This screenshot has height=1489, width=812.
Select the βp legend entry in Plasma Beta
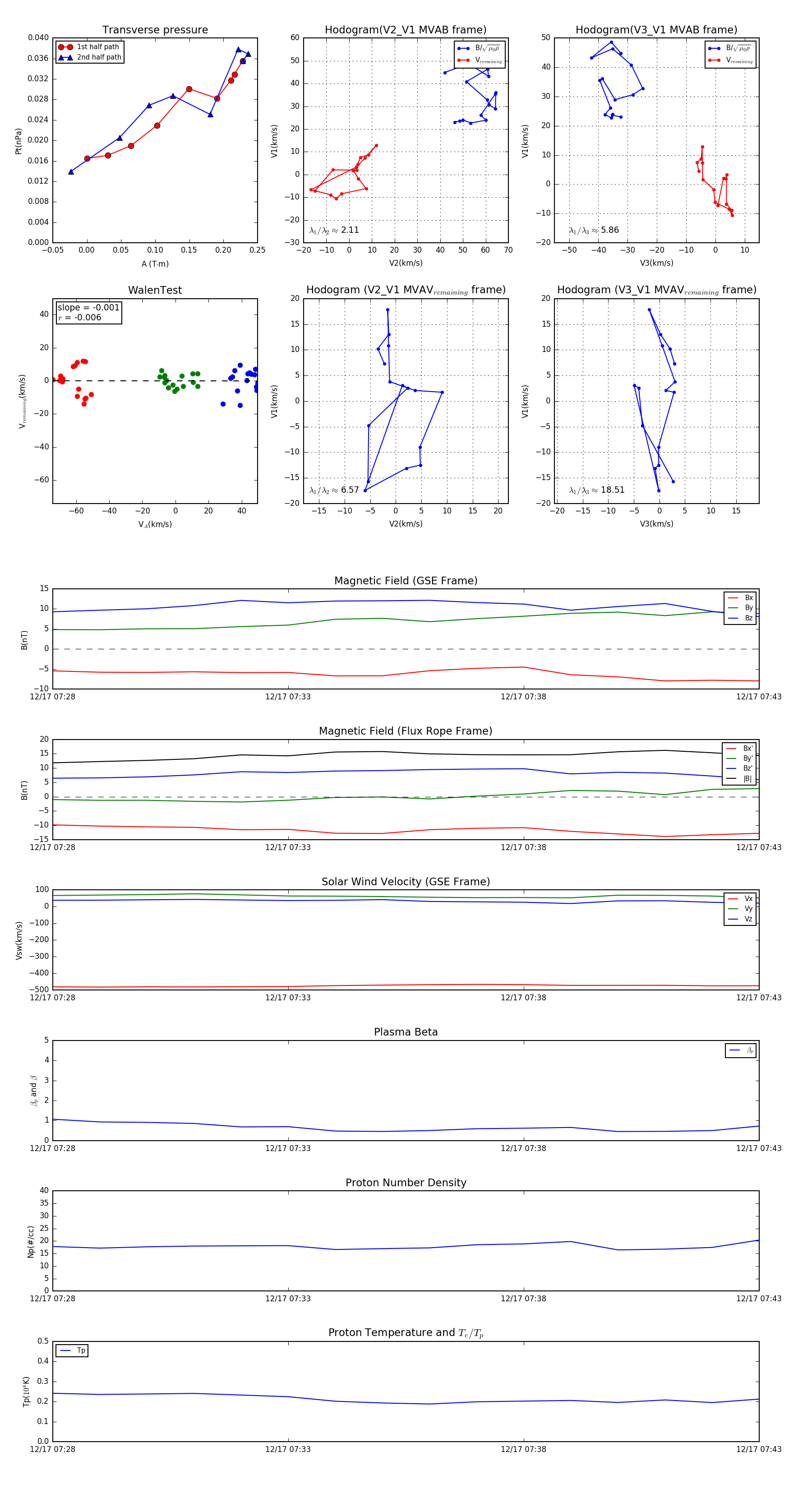click(741, 1050)
